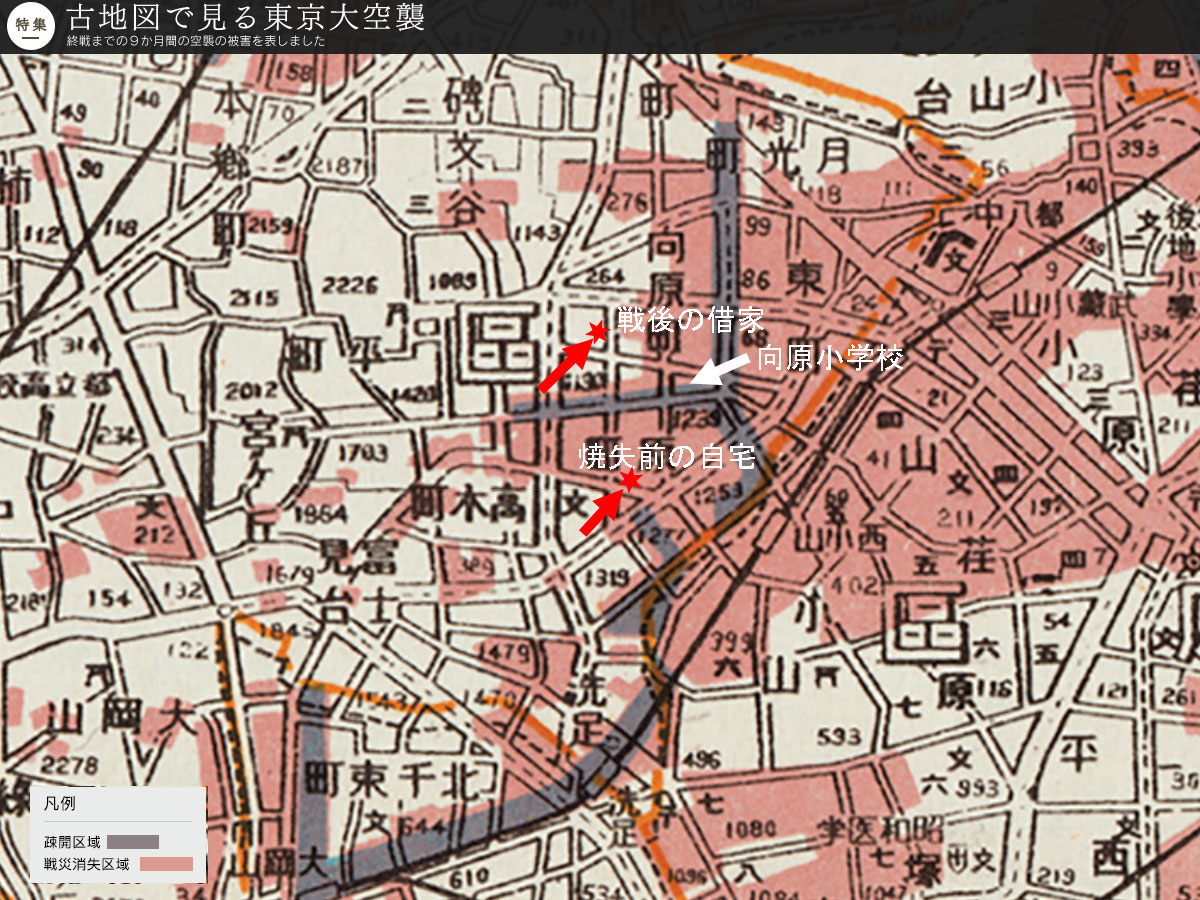The image size is (1200, 900).
Task: Click the 特集 circular badge icon
Action: point(30,27)
